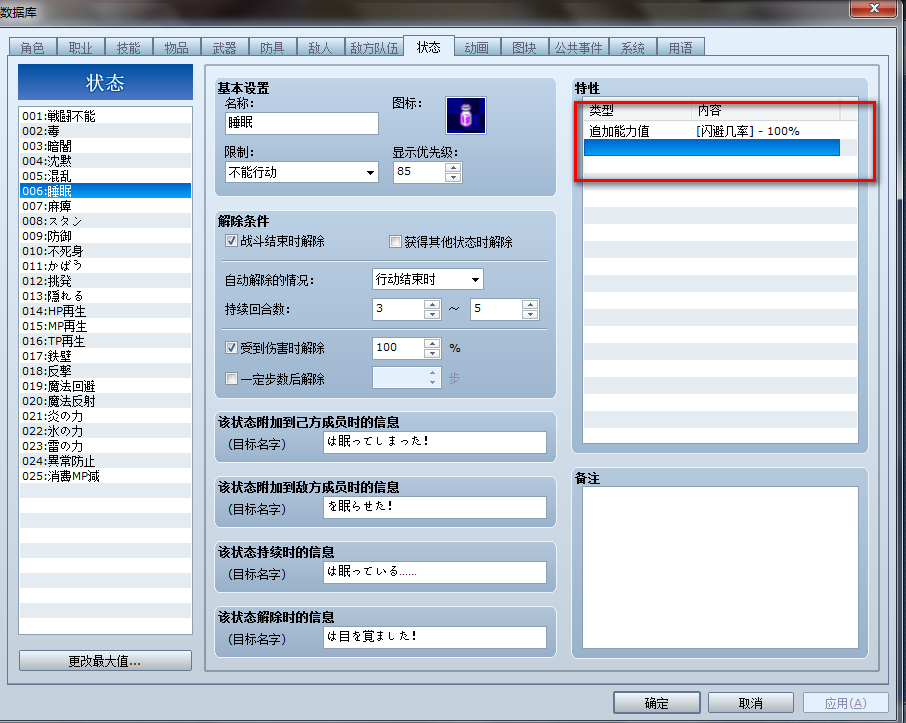Select state 016:TP再生
The height and width of the screenshot is (723, 906).
(x=105, y=341)
